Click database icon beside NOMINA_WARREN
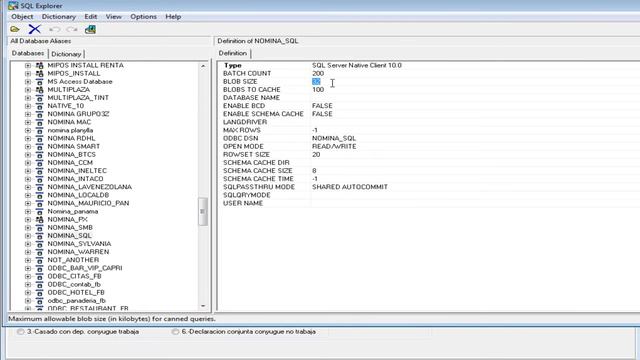This screenshot has width=640, height=360. pyautogui.click(x=39, y=252)
